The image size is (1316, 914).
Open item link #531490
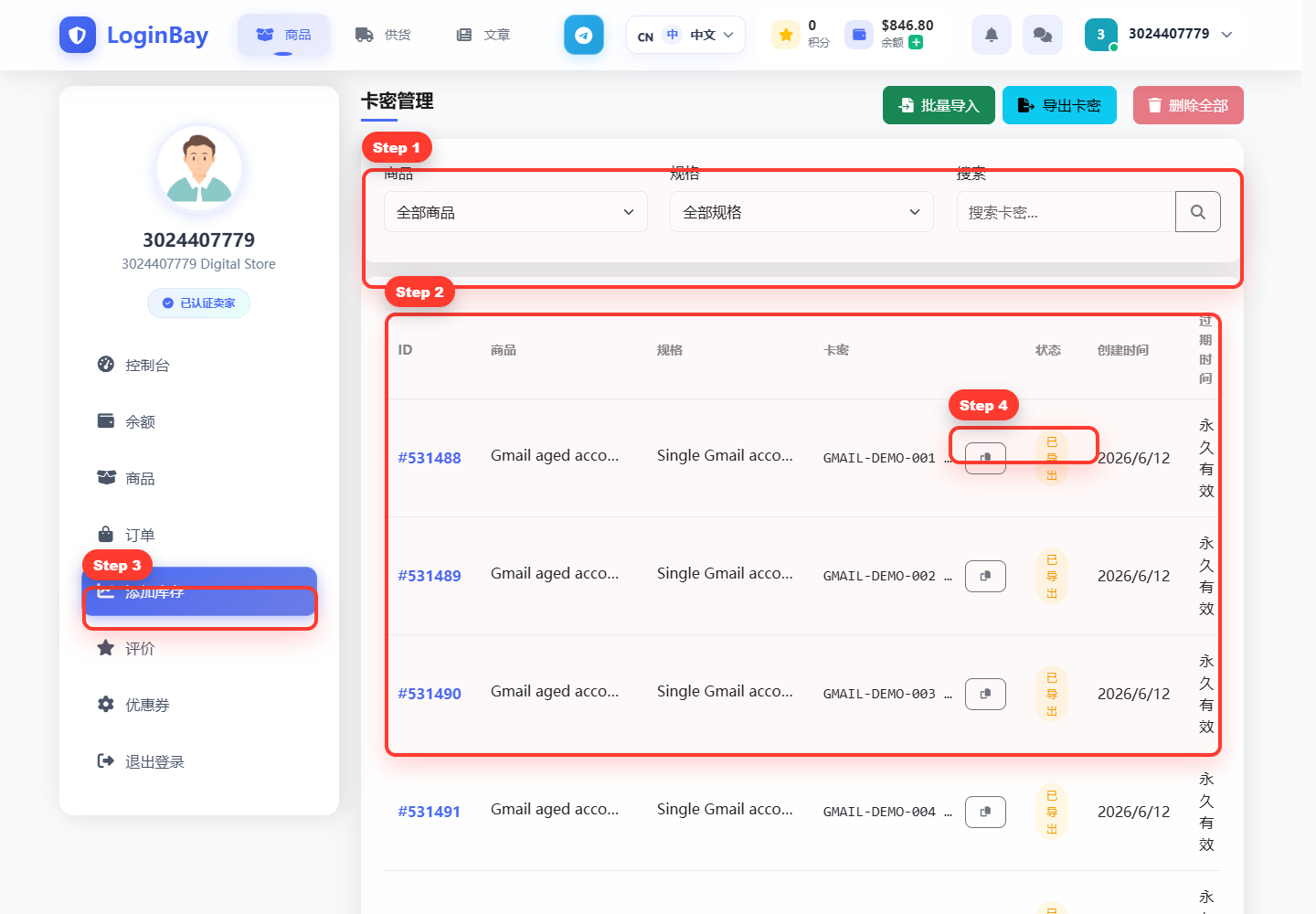[430, 694]
